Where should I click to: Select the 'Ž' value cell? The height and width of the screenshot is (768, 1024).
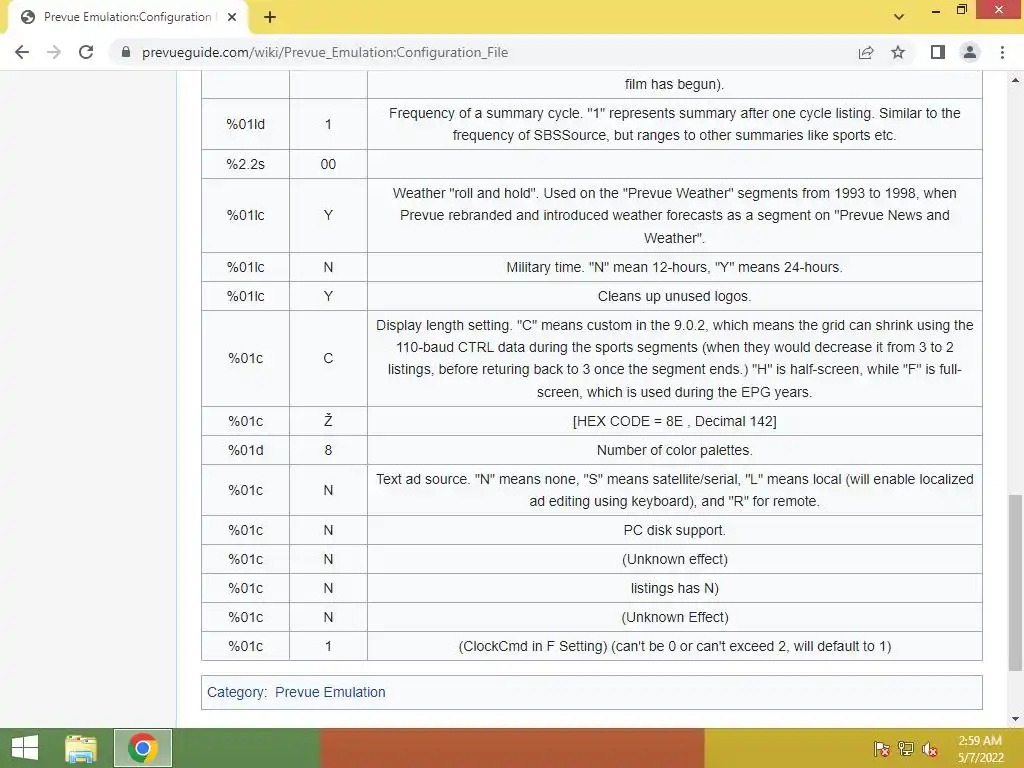click(x=328, y=421)
